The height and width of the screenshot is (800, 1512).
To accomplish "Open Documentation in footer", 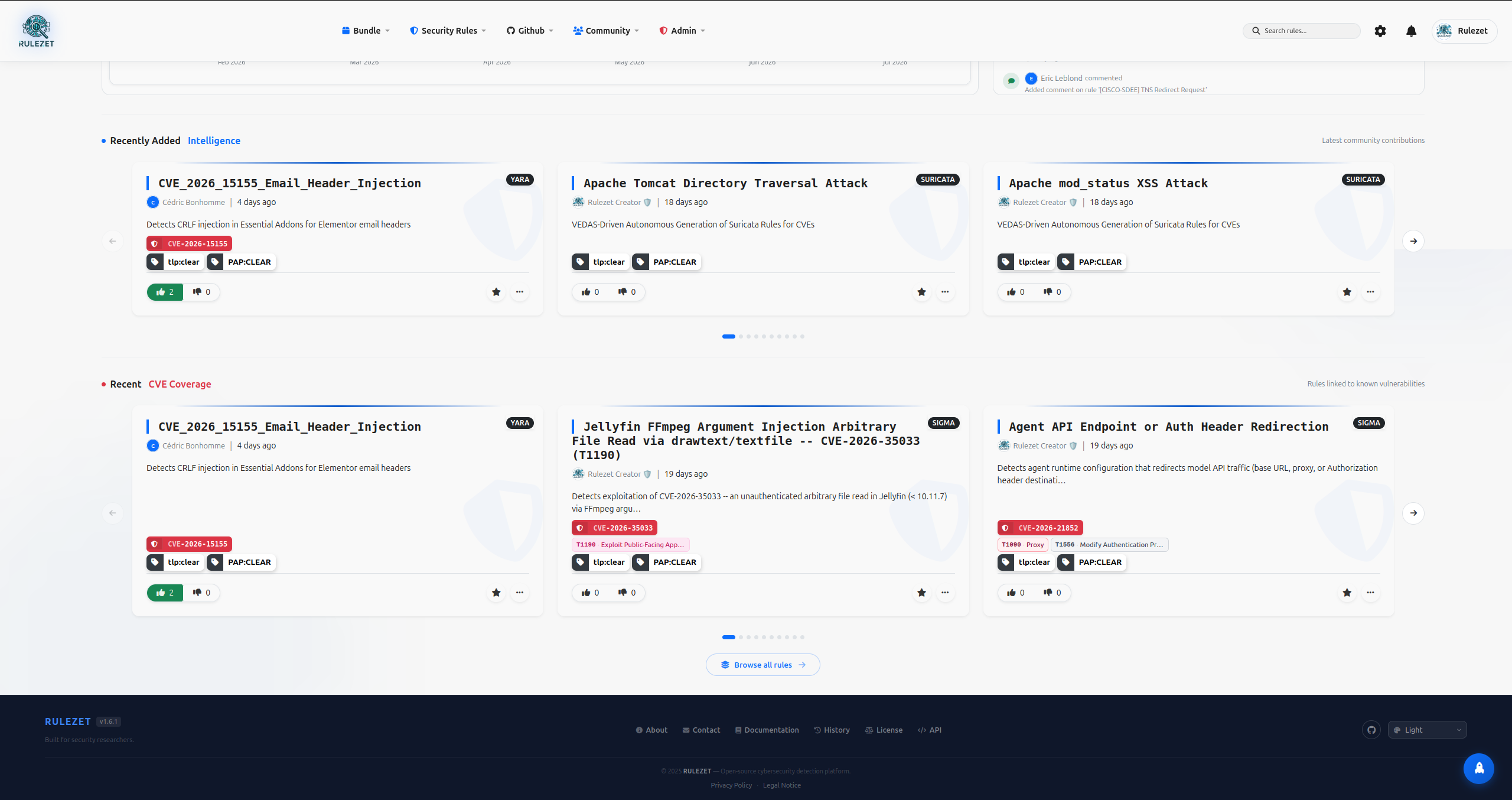I will coord(767,730).
